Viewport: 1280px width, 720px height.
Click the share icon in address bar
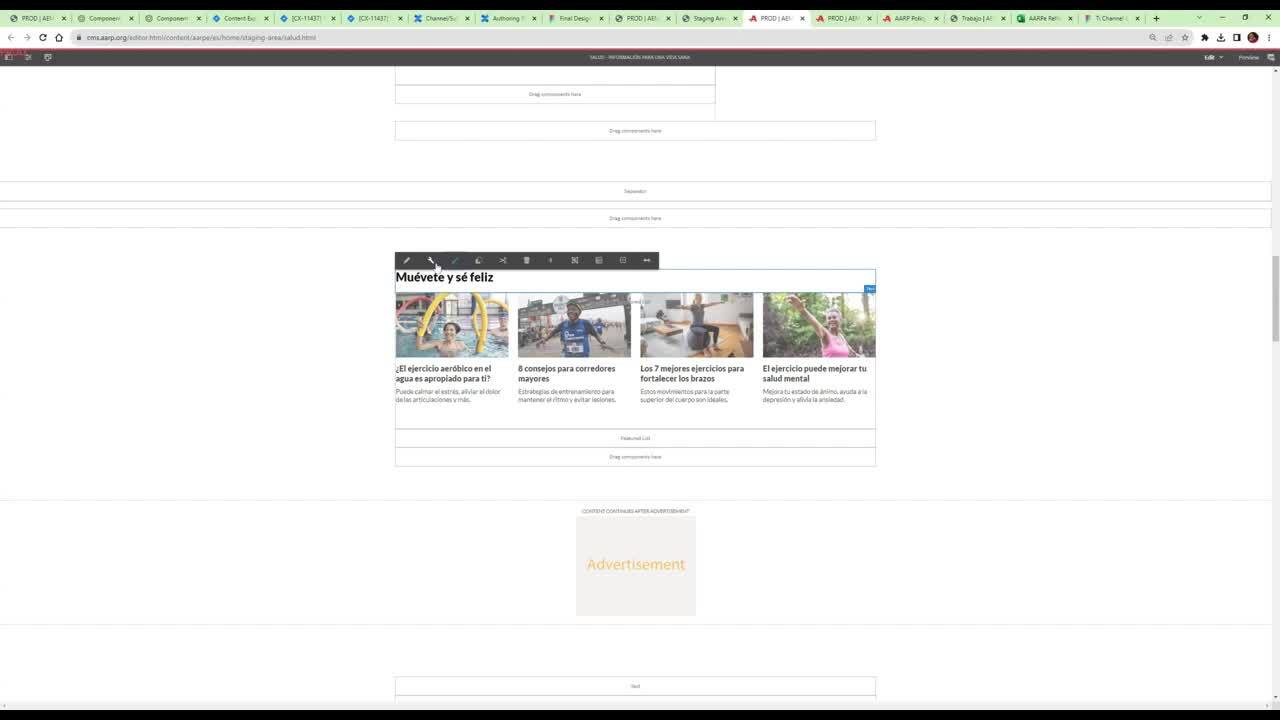1169,37
